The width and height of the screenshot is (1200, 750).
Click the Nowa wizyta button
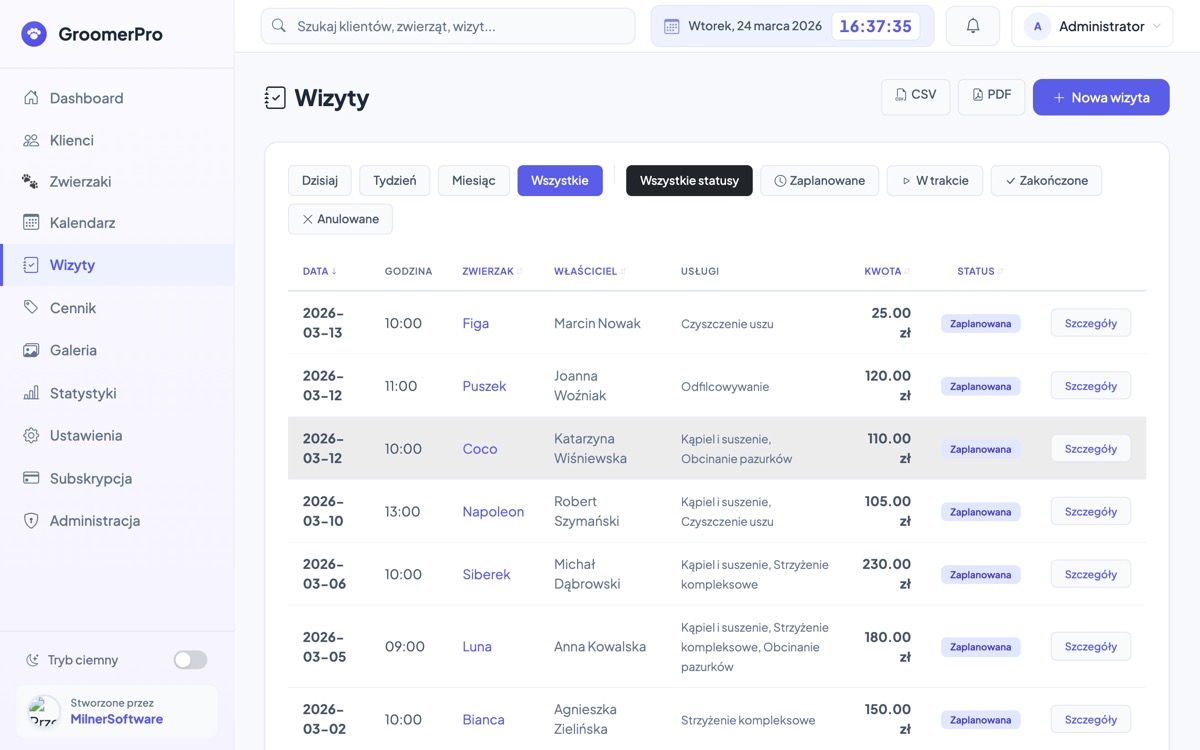(1100, 97)
